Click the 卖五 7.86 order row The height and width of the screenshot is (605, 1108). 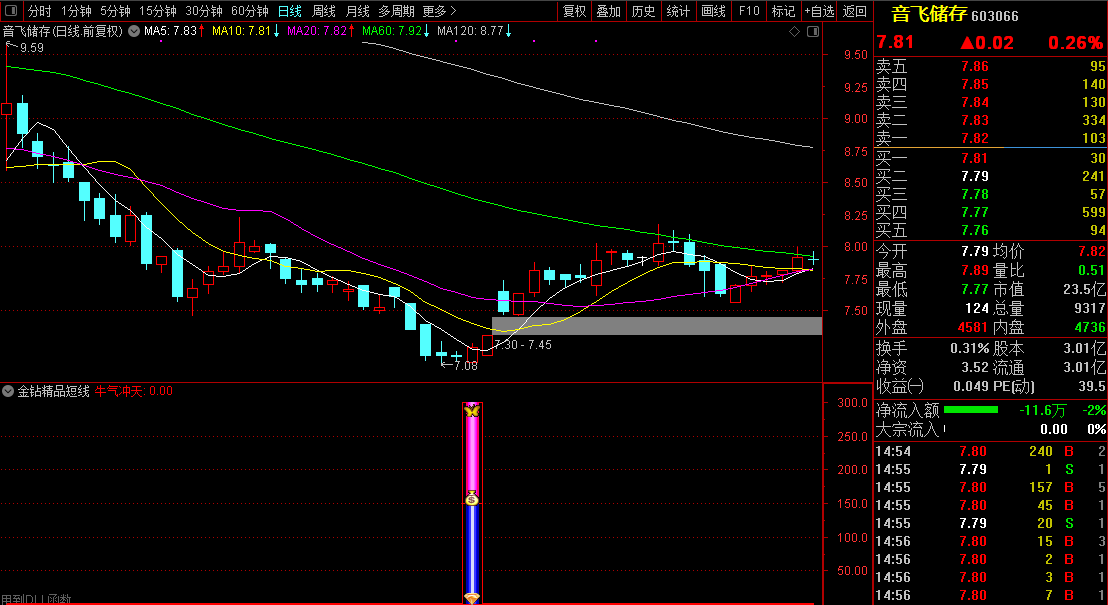click(991, 66)
